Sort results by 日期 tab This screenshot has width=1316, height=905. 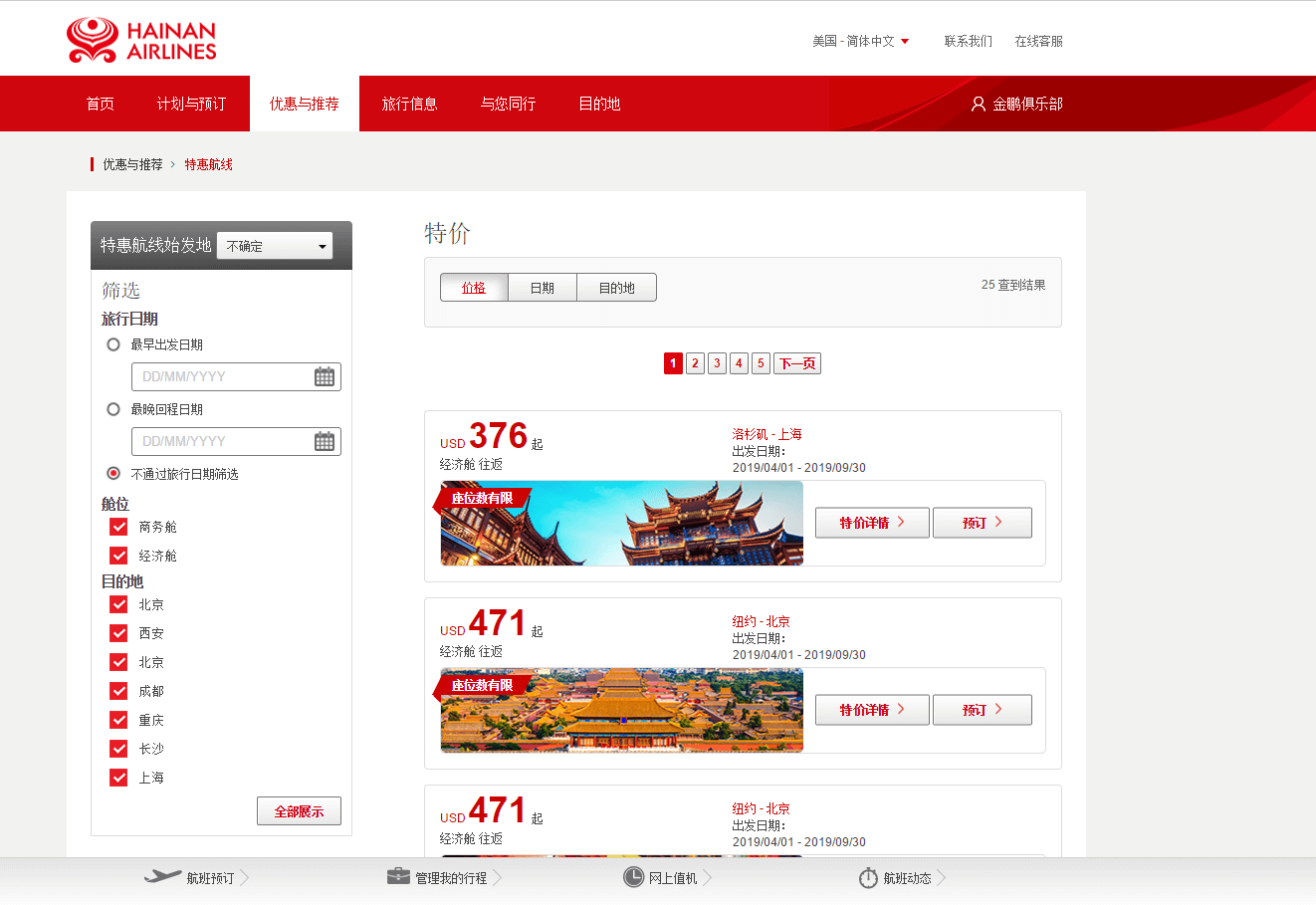(x=543, y=288)
